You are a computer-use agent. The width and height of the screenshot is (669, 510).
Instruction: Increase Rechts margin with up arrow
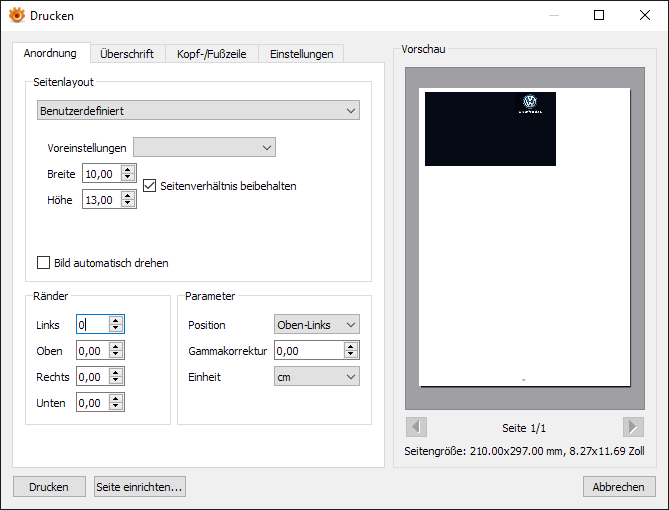(x=116, y=373)
